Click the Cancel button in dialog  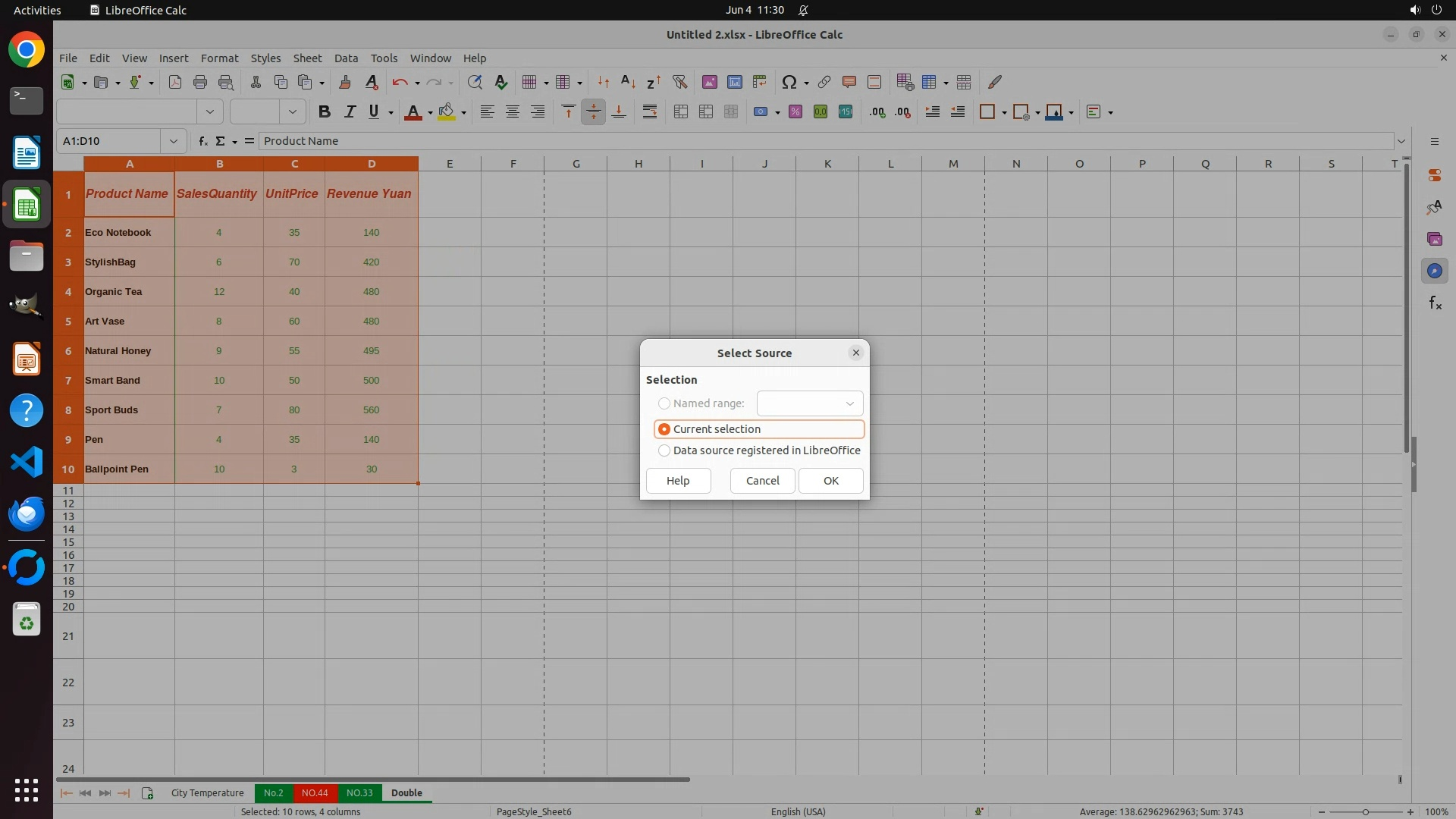click(x=762, y=481)
